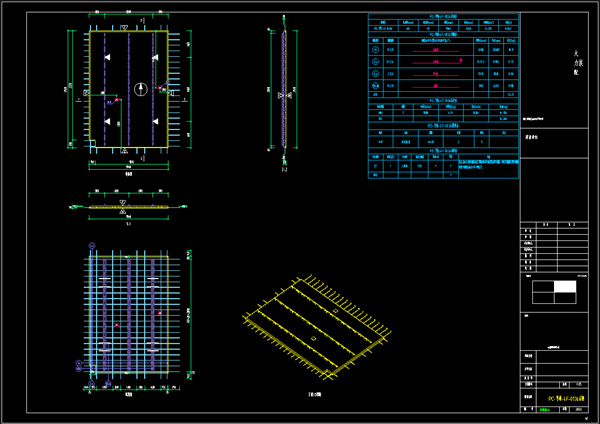Viewport: 600px width, 424px height.
Task: Click the inverted triangle symbol on the top plan's upper edge
Action: coord(124,28)
